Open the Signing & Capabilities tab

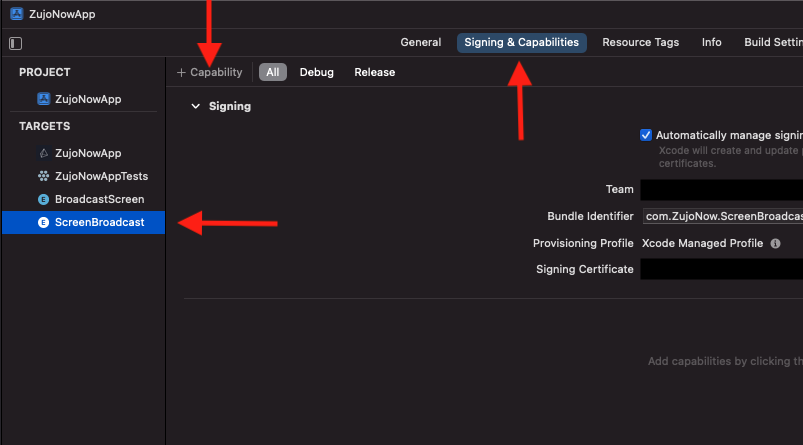point(521,43)
